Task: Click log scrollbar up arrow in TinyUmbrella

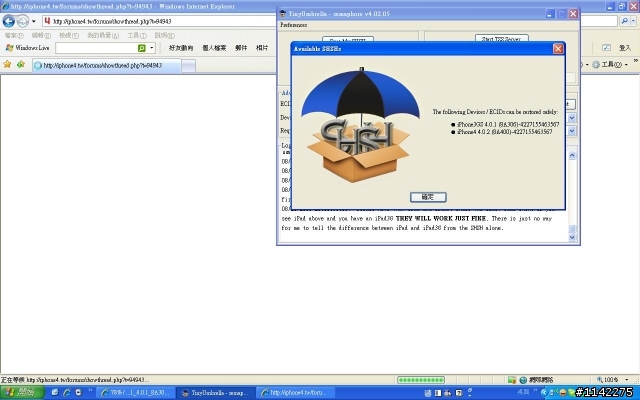Action: point(572,156)
